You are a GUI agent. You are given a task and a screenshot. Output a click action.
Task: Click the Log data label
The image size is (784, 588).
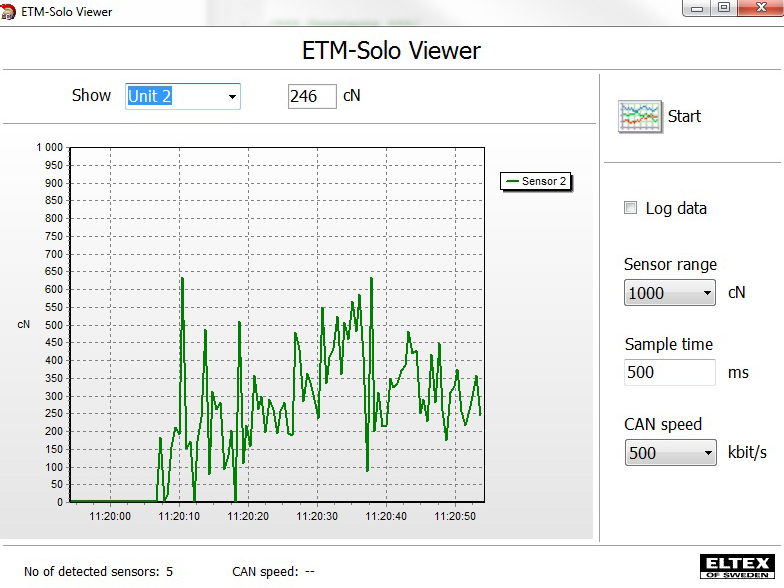(x=676, y=208)
